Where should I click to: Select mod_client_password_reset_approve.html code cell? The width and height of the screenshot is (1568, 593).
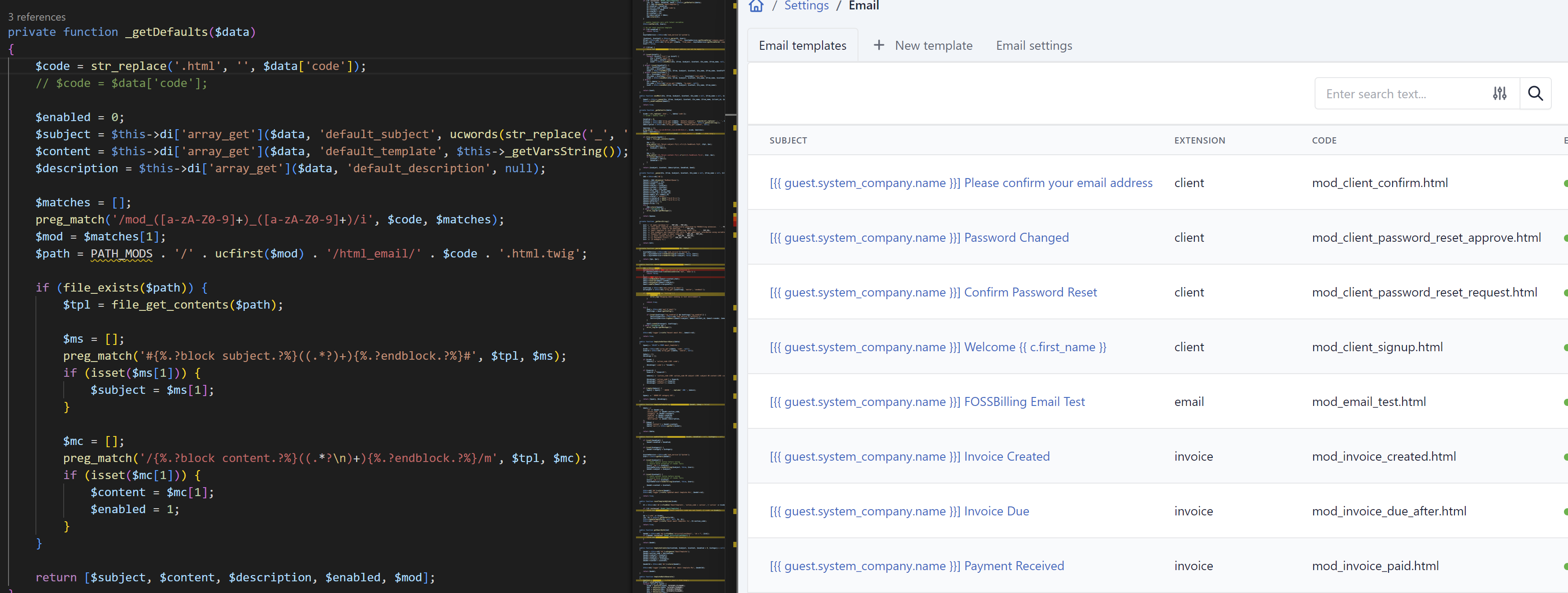coord(1426,237)
